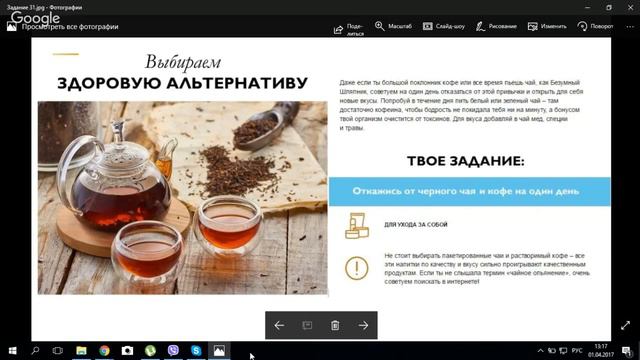Delete the photo with trash icon
Viewport: 640px width, 360px height.
point(335,325)
